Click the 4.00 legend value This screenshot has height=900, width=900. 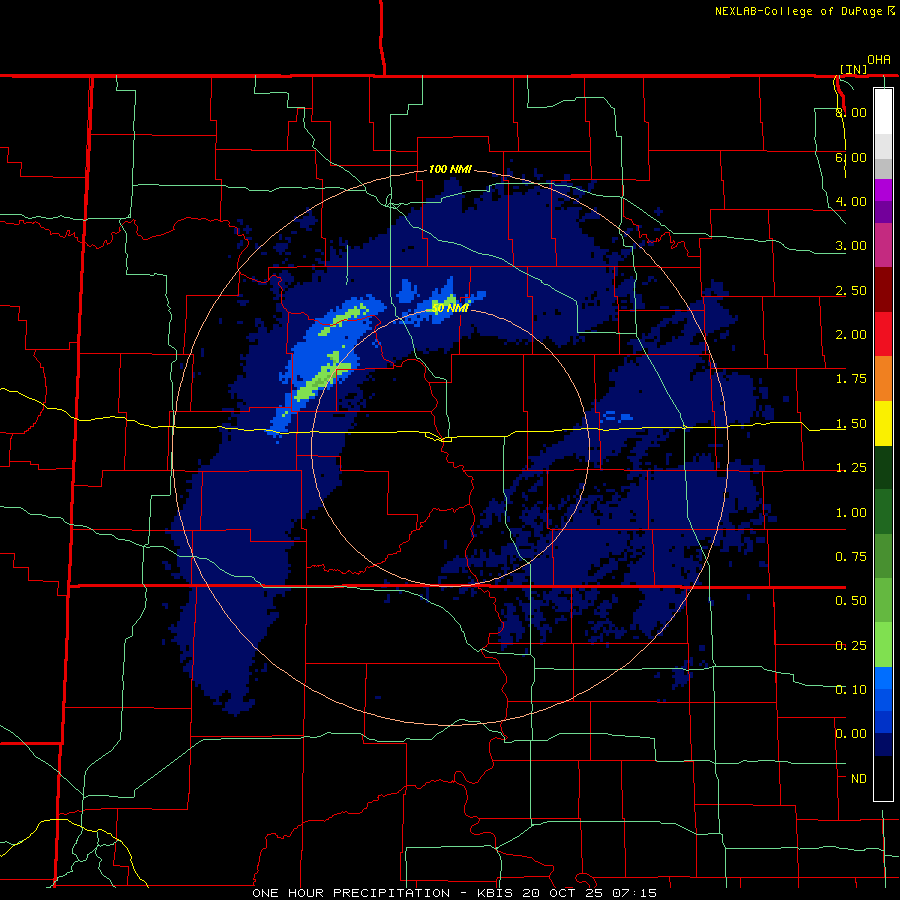(851, 201)
